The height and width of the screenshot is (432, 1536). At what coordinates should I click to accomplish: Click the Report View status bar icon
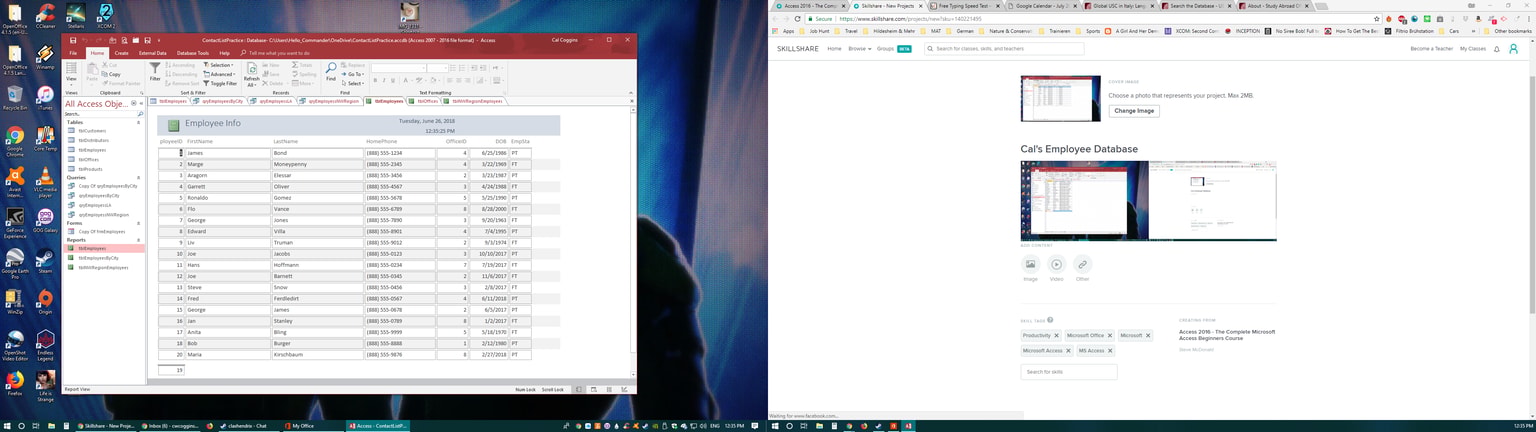580,389
